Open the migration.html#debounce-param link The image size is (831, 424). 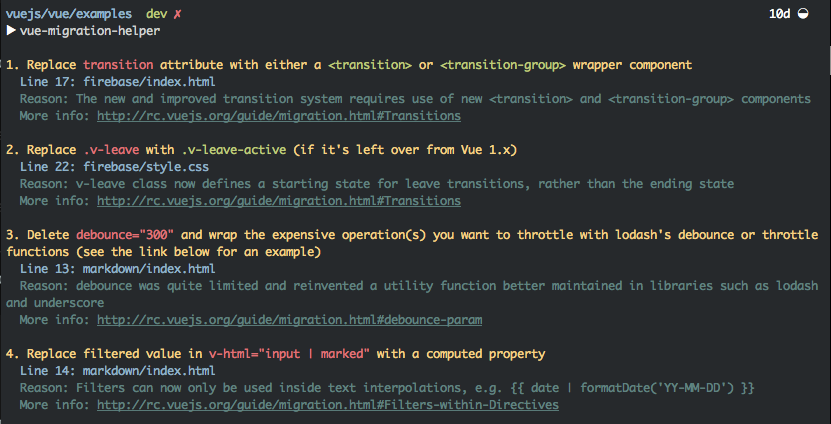pyautogui.click(x=289, y=320)
